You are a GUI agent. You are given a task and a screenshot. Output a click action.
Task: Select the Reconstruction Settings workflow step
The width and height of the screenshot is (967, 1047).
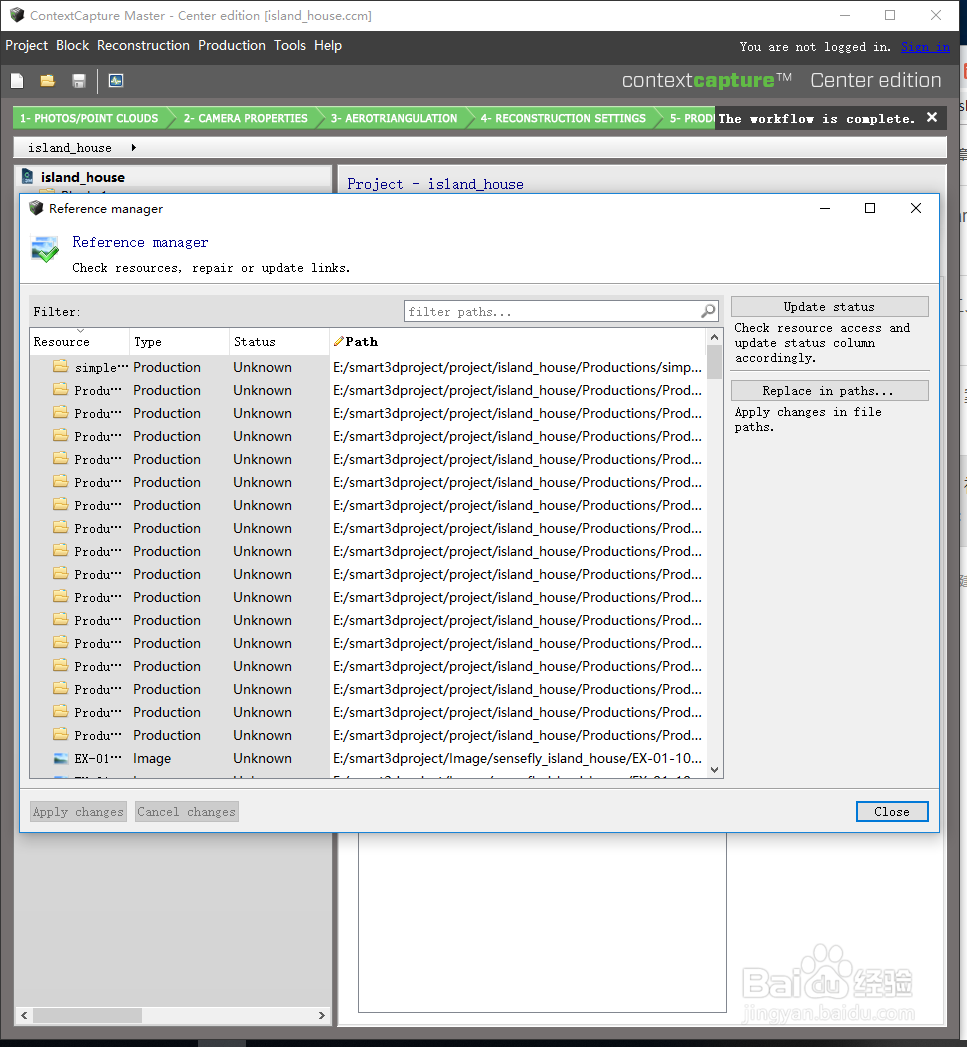tap(563, 118)
